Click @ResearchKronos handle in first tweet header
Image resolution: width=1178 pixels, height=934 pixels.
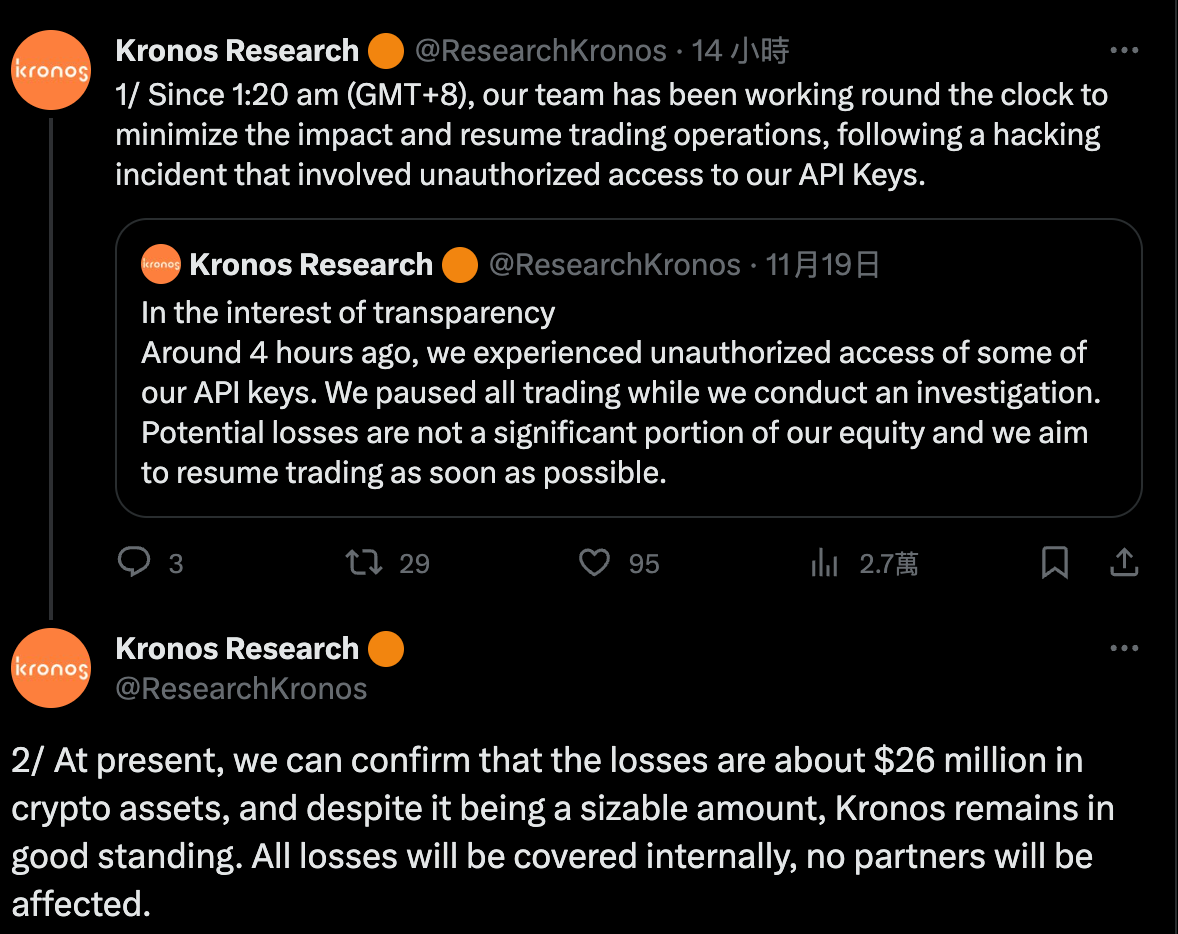[x=540, y=50]
